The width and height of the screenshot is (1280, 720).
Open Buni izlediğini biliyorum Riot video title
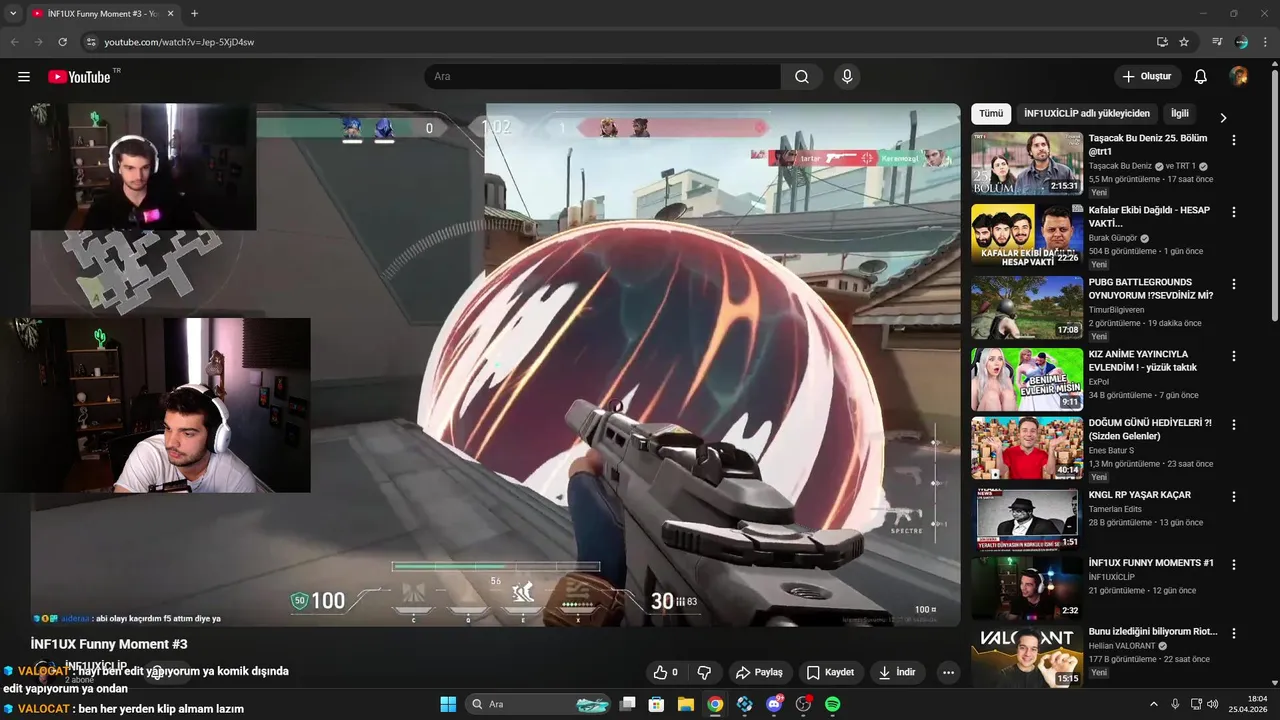coord(1153,631)
